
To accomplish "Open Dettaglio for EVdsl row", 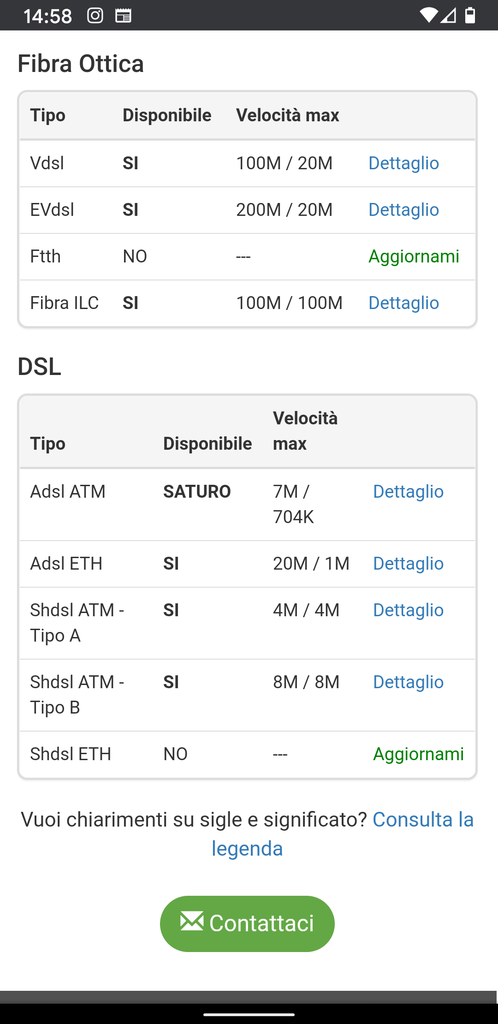I will pyautogui.click(x=403, y=210).
